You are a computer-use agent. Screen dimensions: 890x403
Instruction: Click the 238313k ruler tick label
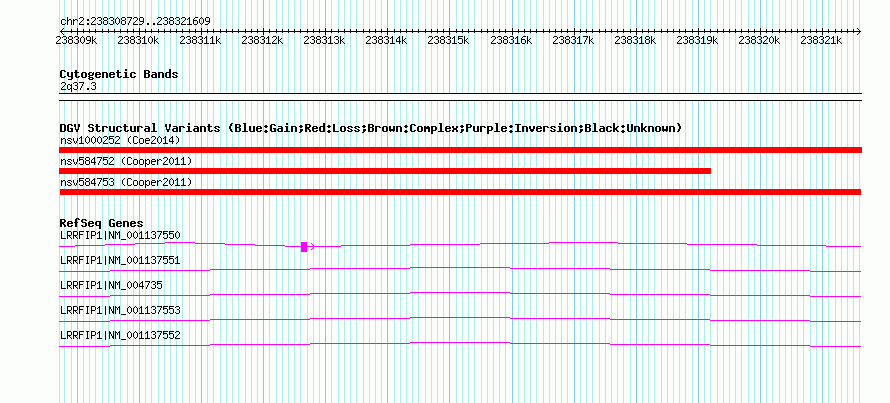(x=325, y=41)
